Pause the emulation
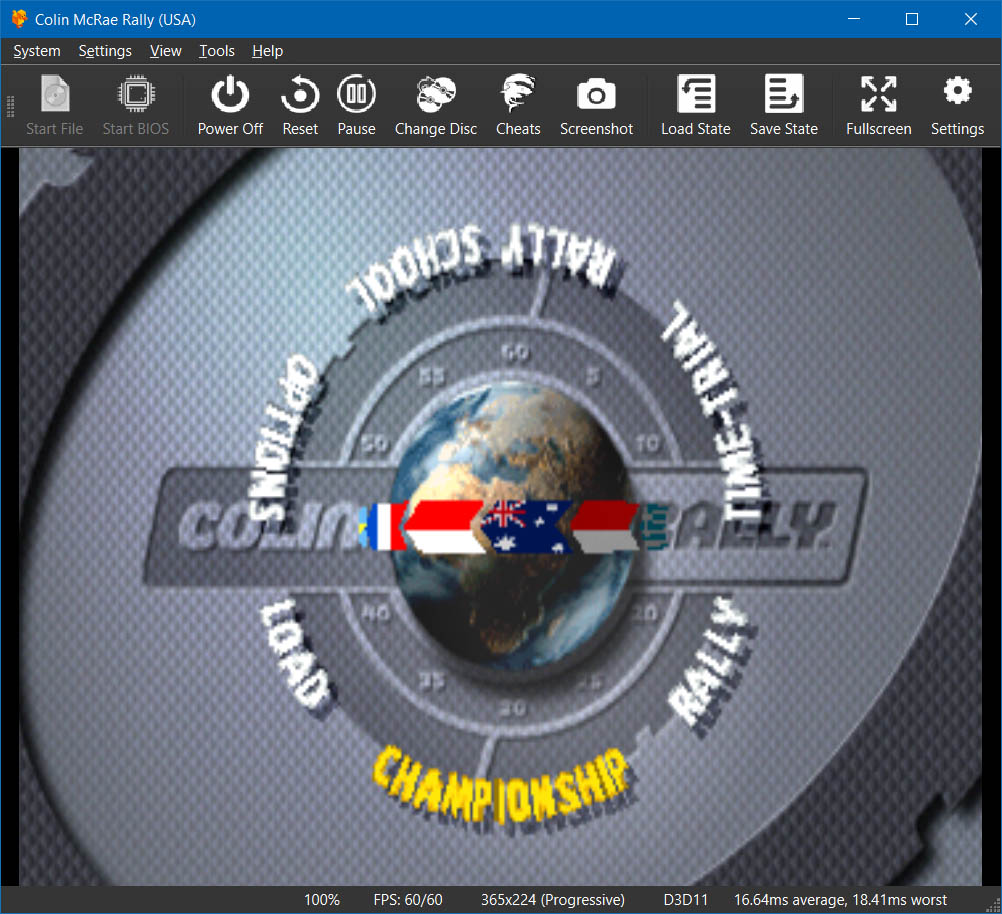1002x914 pixels. pos(356,105)
